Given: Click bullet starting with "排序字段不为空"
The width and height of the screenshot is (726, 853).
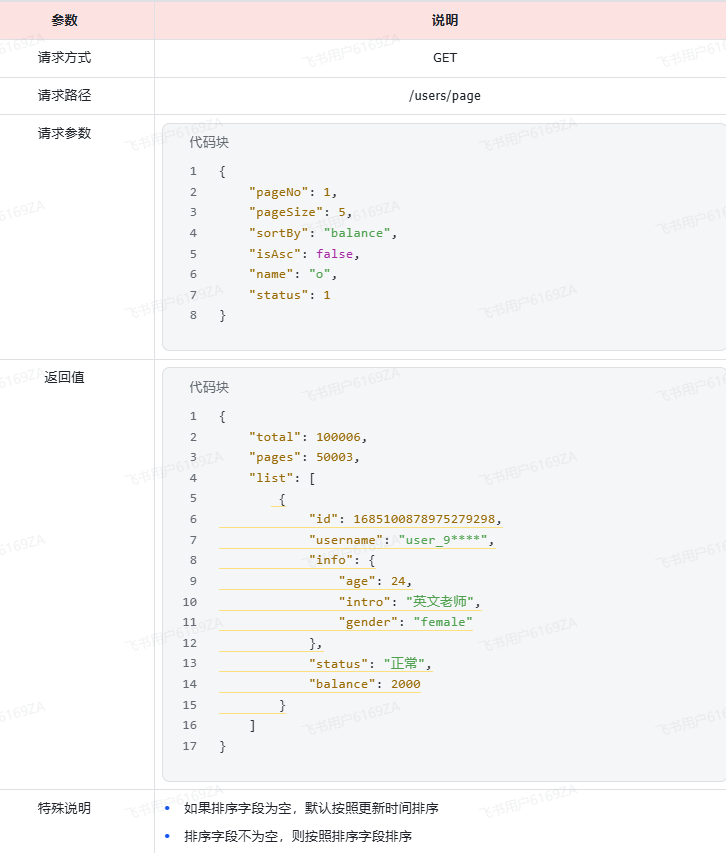Looking at the screenshot, I should (x=297, y=836).
